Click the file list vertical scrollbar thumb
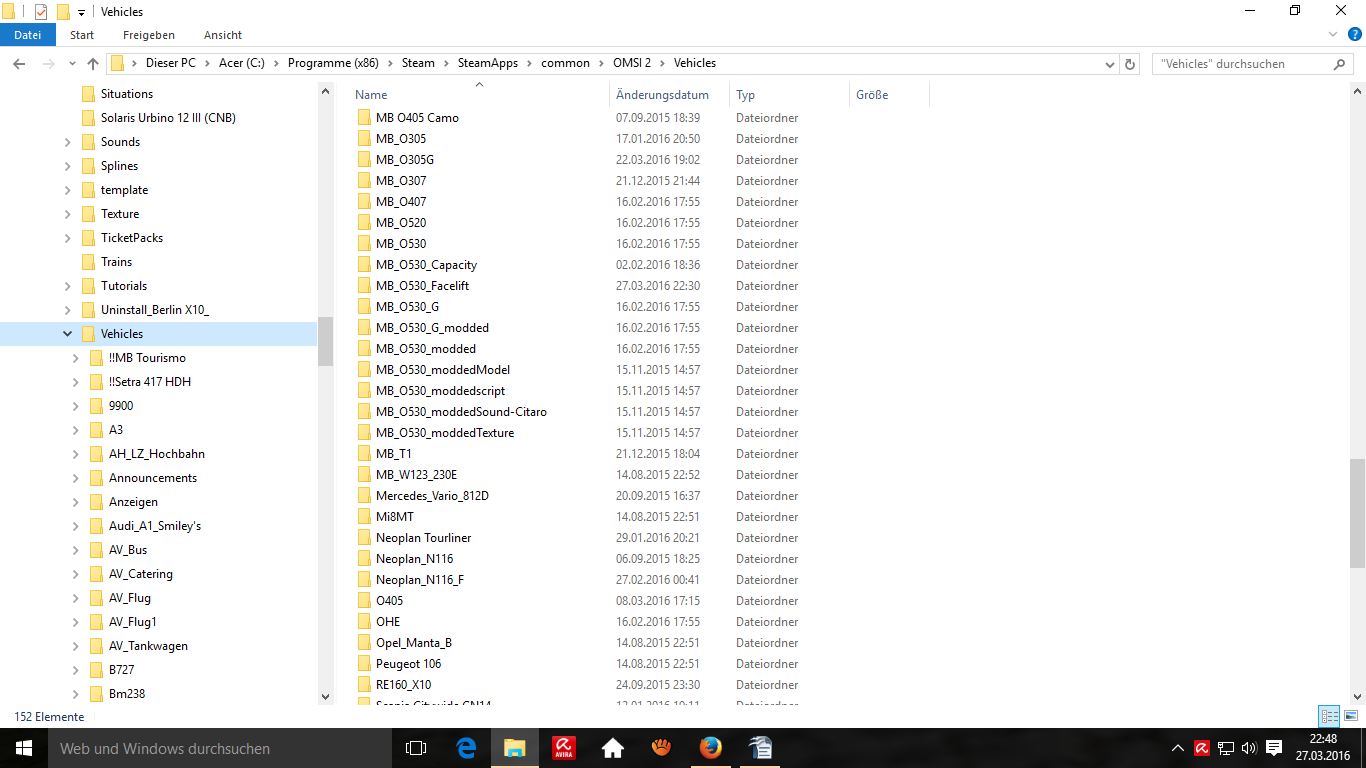Viewport: 1366px width, 768px height. (x=1357, y=514)
